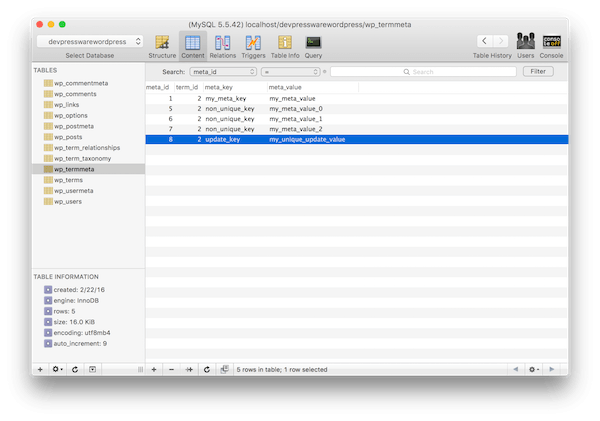600x421 pixels.
Task: Go forward in table history
Action: (501, 41)
